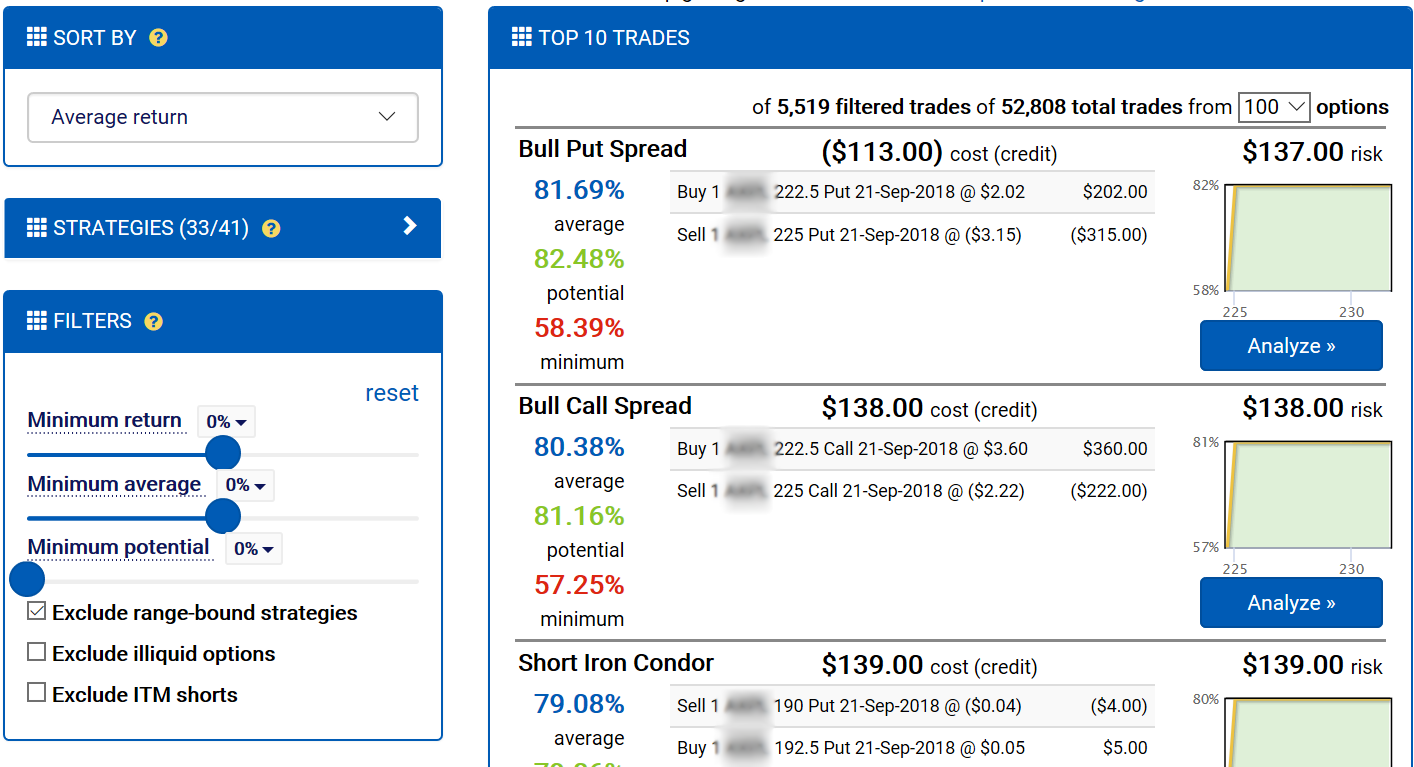1414x767 pixels.
Task: Click the $137.00 risk amount
Action: (1293, 152)
